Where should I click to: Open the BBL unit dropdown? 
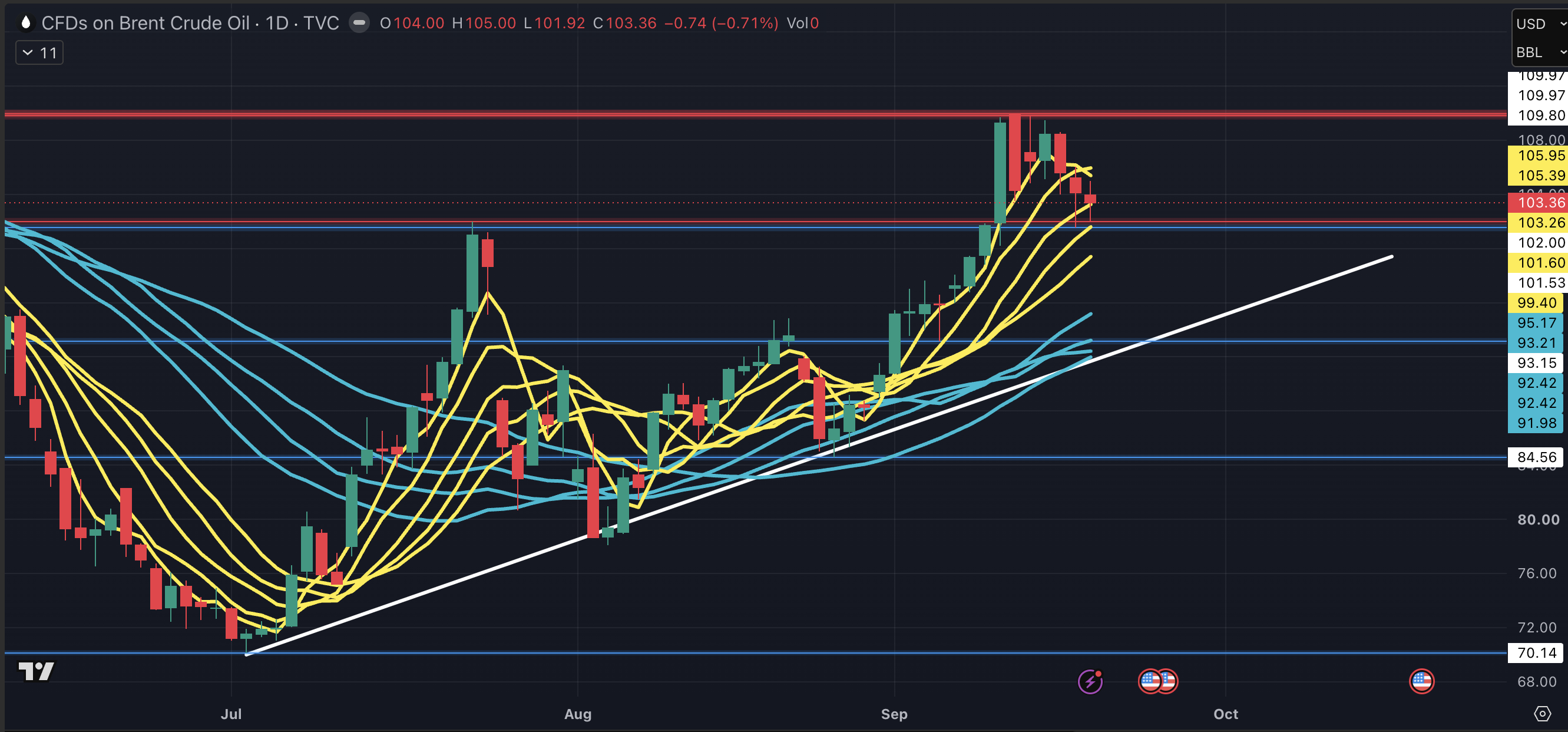point(1540,52)
